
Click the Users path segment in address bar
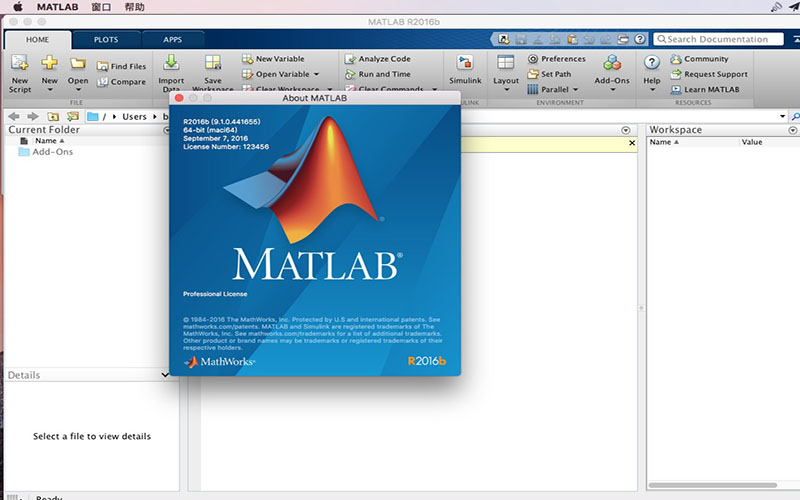tap(134, 117)
